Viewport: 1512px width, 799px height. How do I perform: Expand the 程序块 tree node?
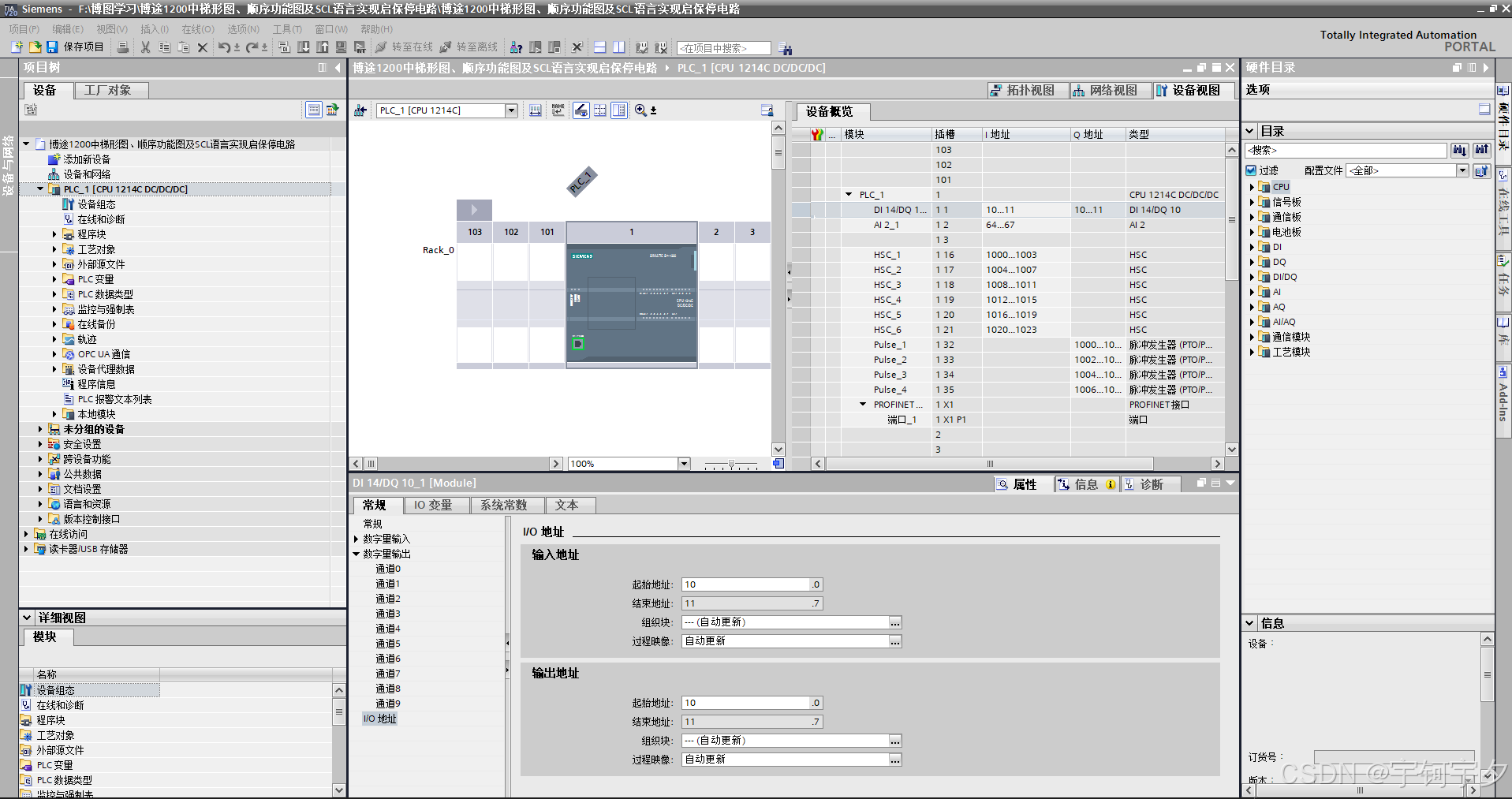click(54, 234)
